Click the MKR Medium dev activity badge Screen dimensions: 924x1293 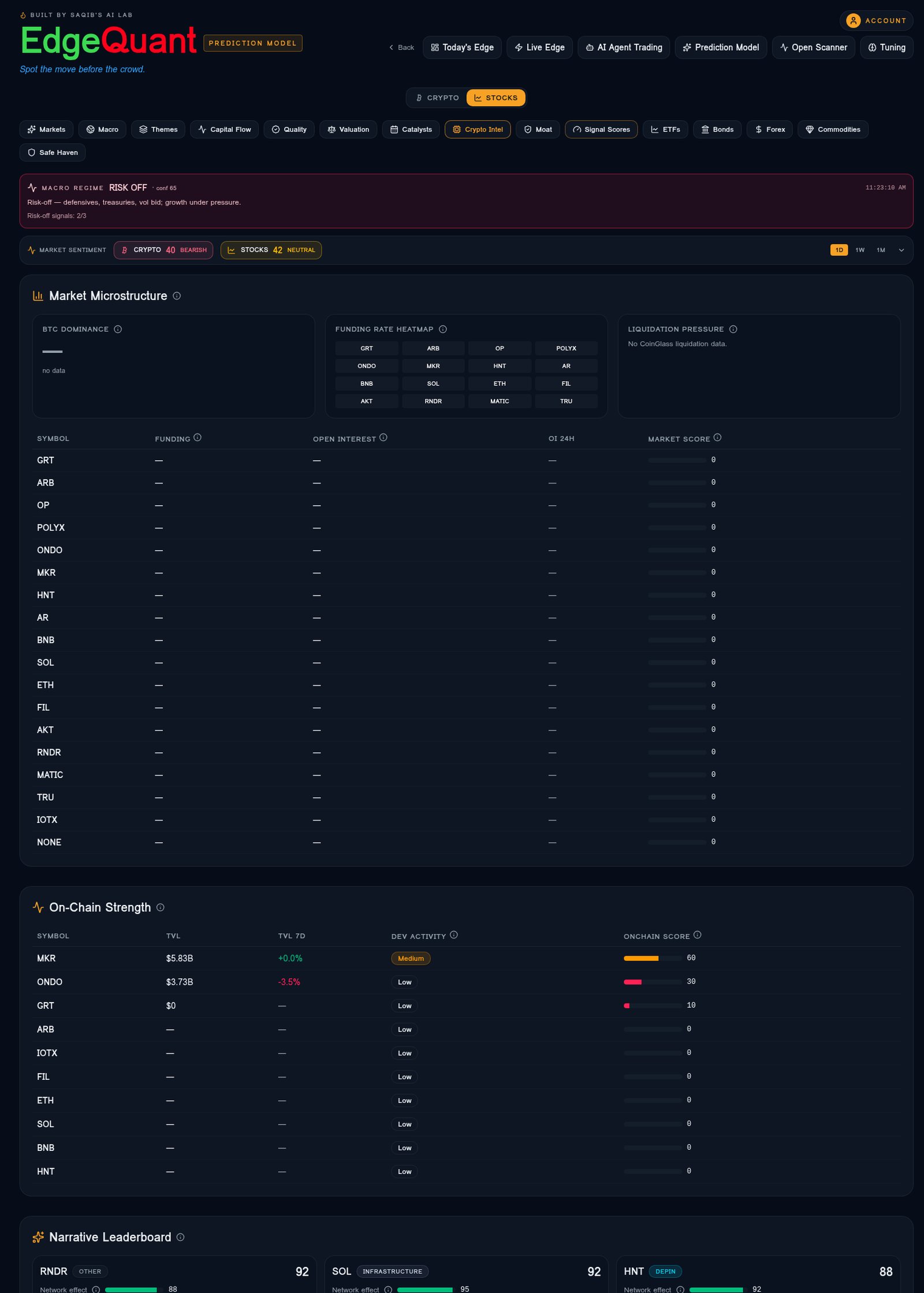[x=411, y=958]
